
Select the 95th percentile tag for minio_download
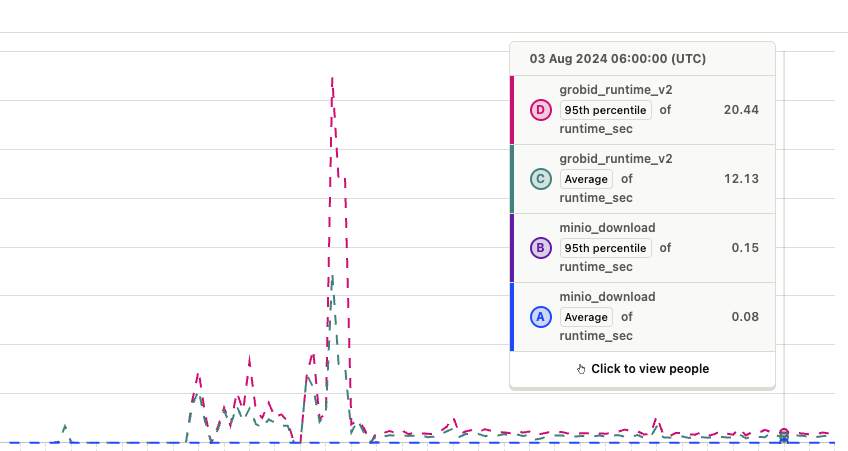click(605, 248)
